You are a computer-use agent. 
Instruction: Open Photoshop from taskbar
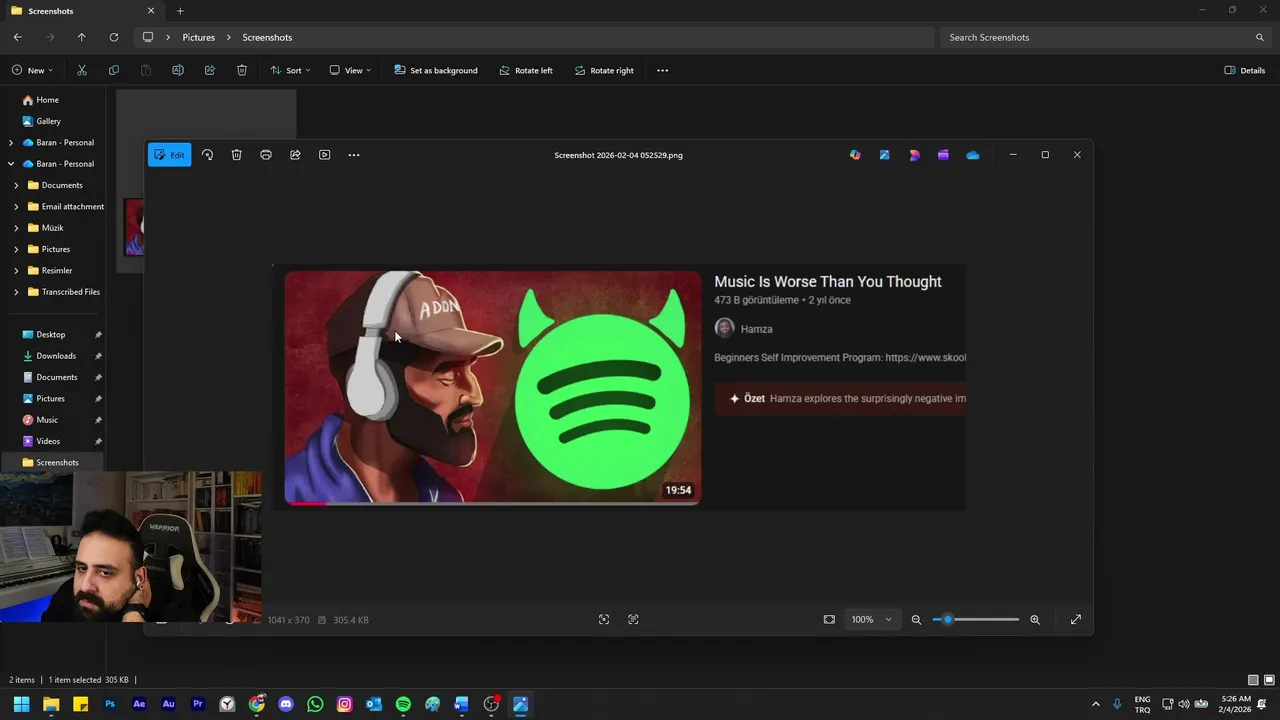[110, 704]
